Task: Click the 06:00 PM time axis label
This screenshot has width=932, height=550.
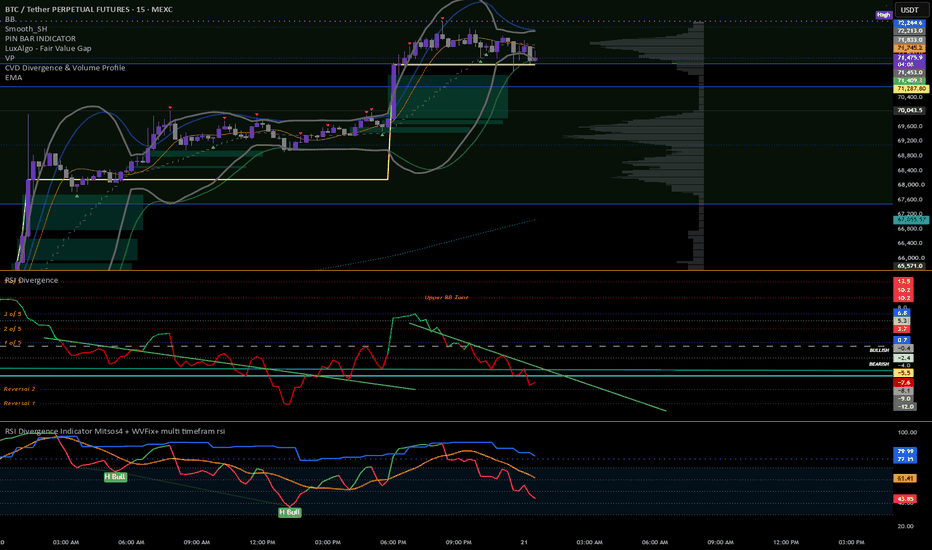Action: coord(393,542)
